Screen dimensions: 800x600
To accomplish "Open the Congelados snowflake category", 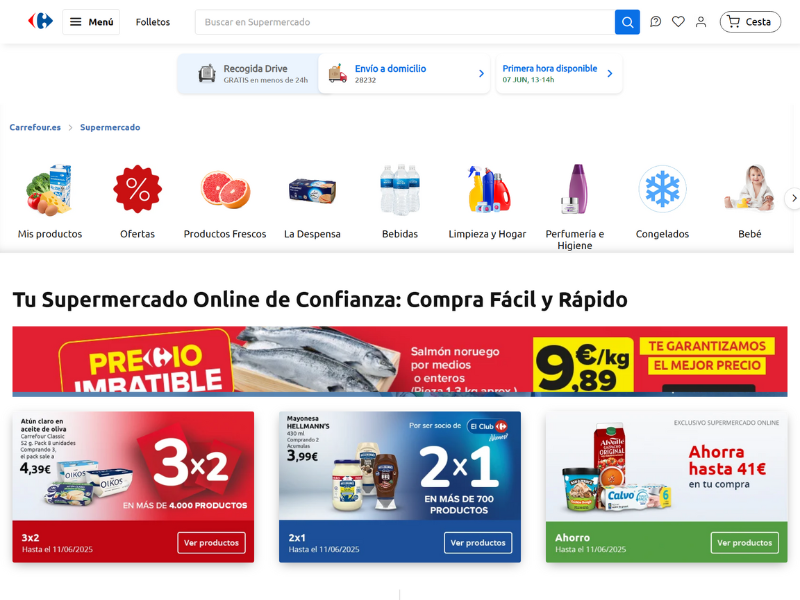I will tap(662, 189).
